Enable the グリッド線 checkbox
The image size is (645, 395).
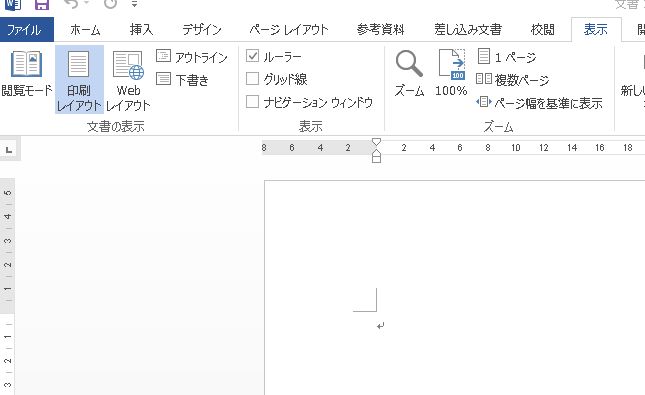[x=252, y=79]
